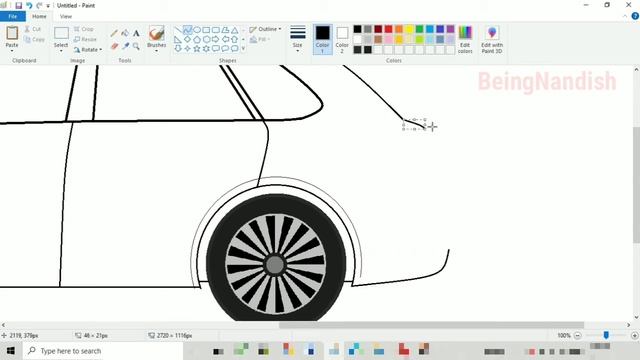The width and height of the screenshot is (640, 360).
Task: Pick the purple color swatch
Action: coord(450,29)
